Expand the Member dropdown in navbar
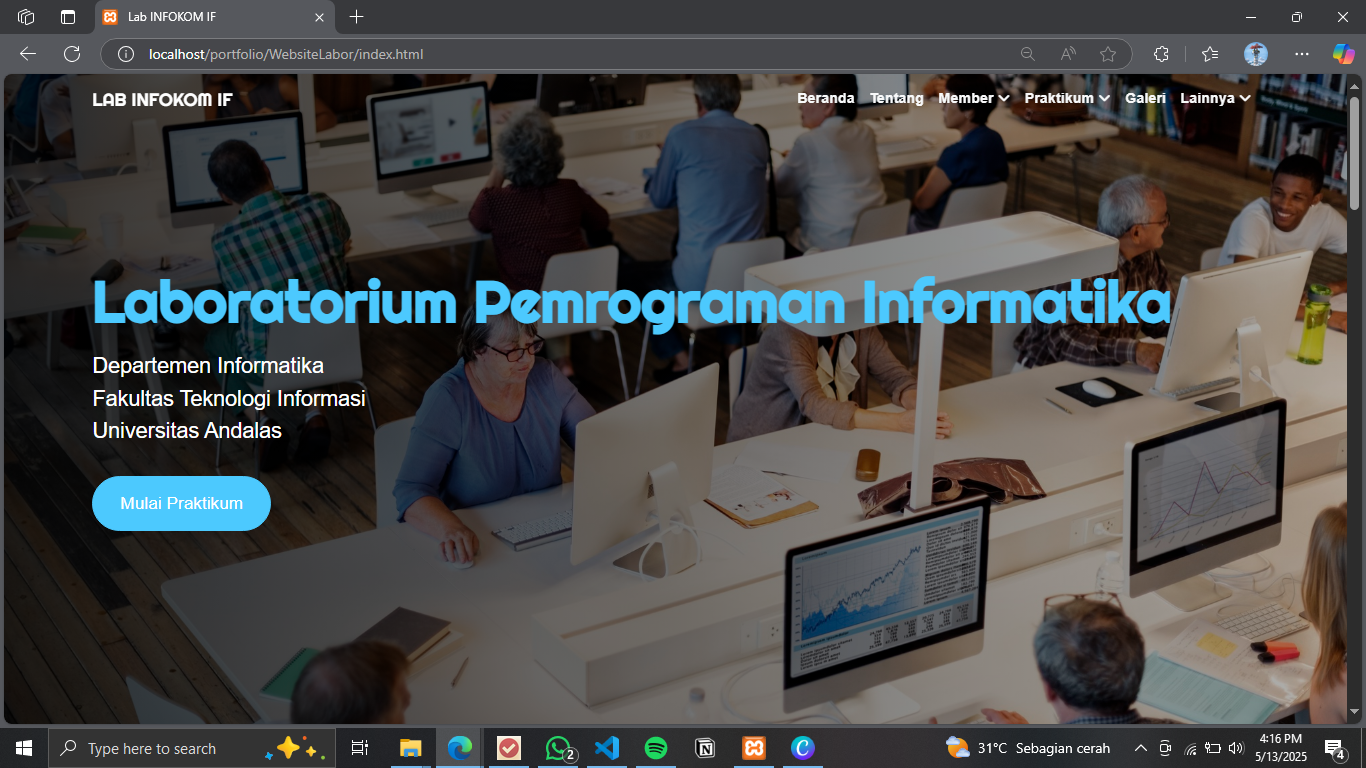 tap(973, 98)
